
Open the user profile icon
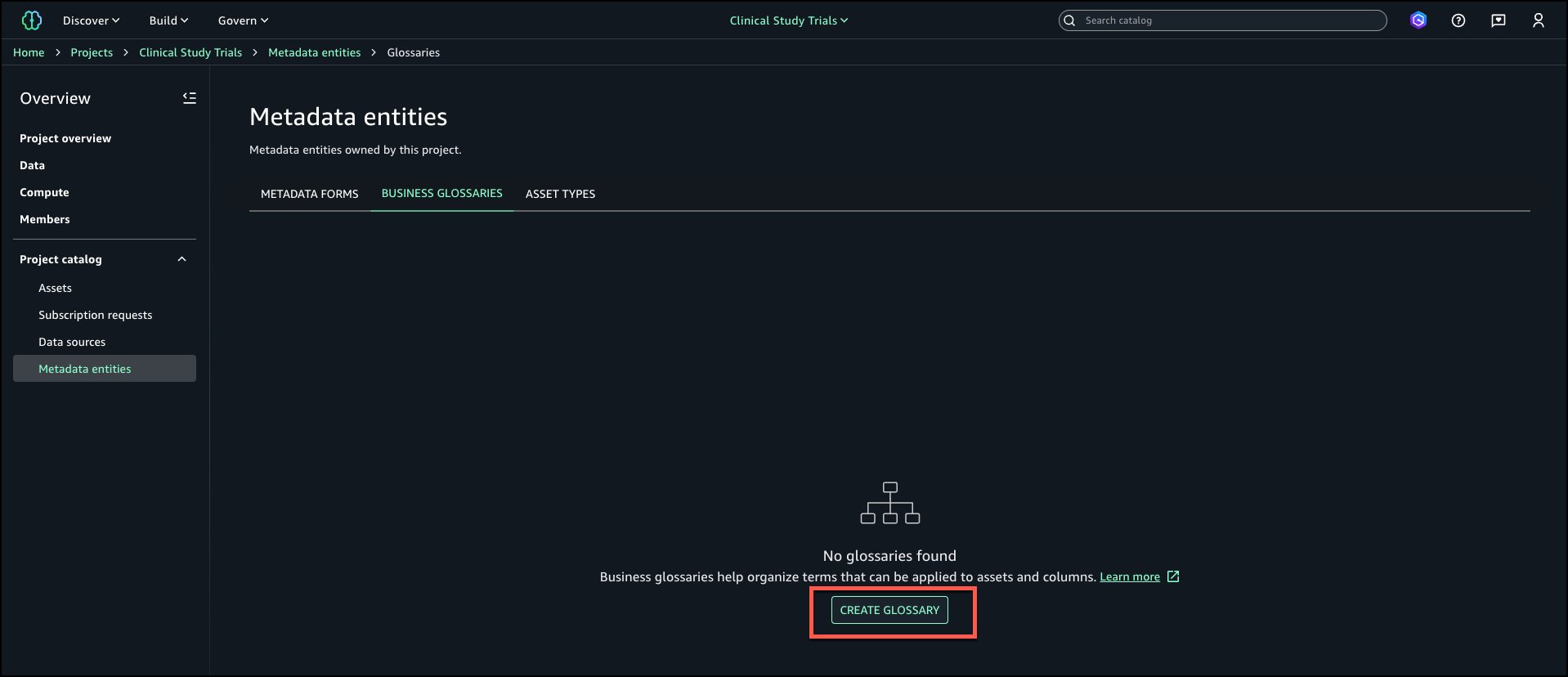[1538, 20]
